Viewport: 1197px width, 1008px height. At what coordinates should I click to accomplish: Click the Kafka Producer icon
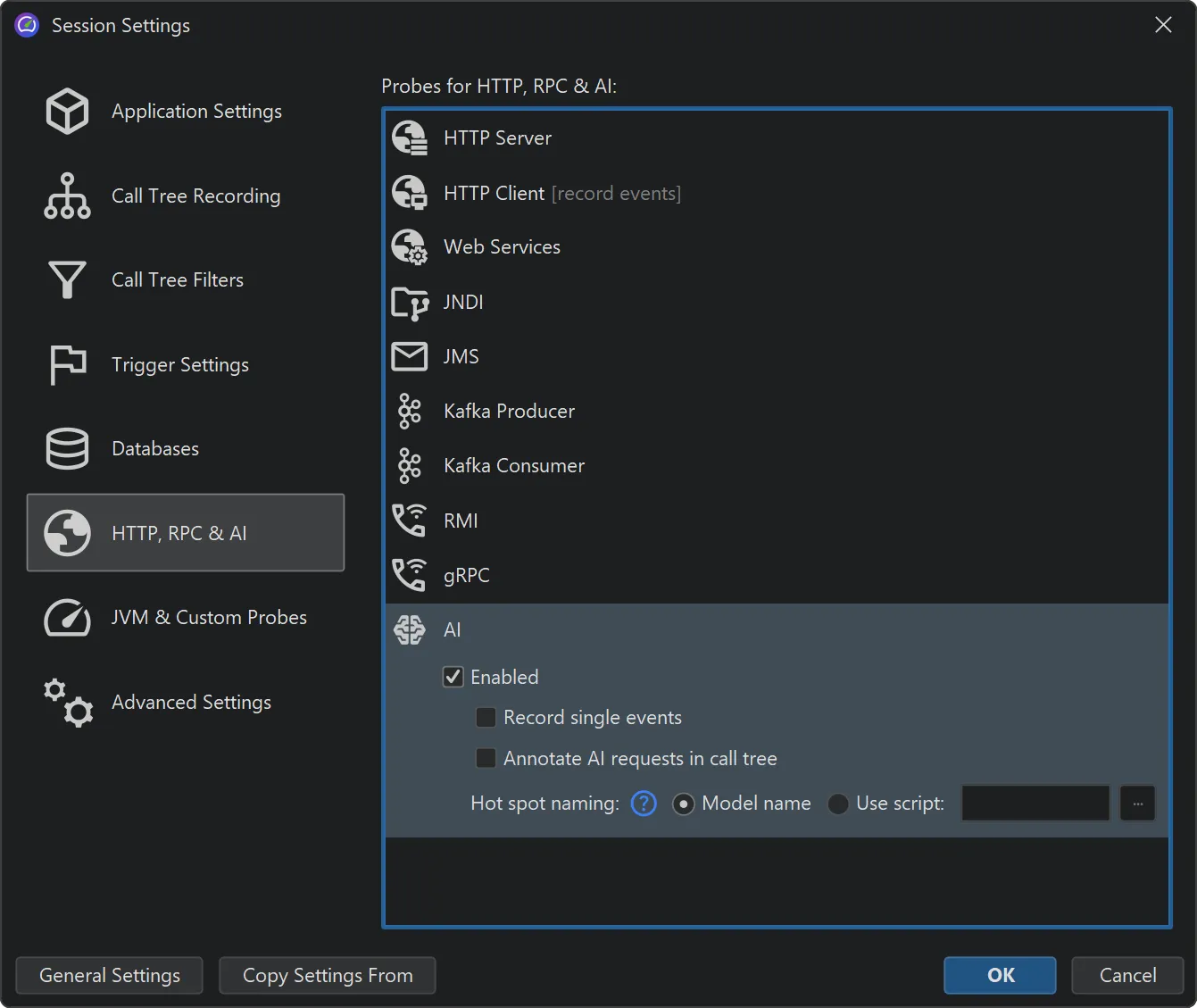tap(410, 411)
